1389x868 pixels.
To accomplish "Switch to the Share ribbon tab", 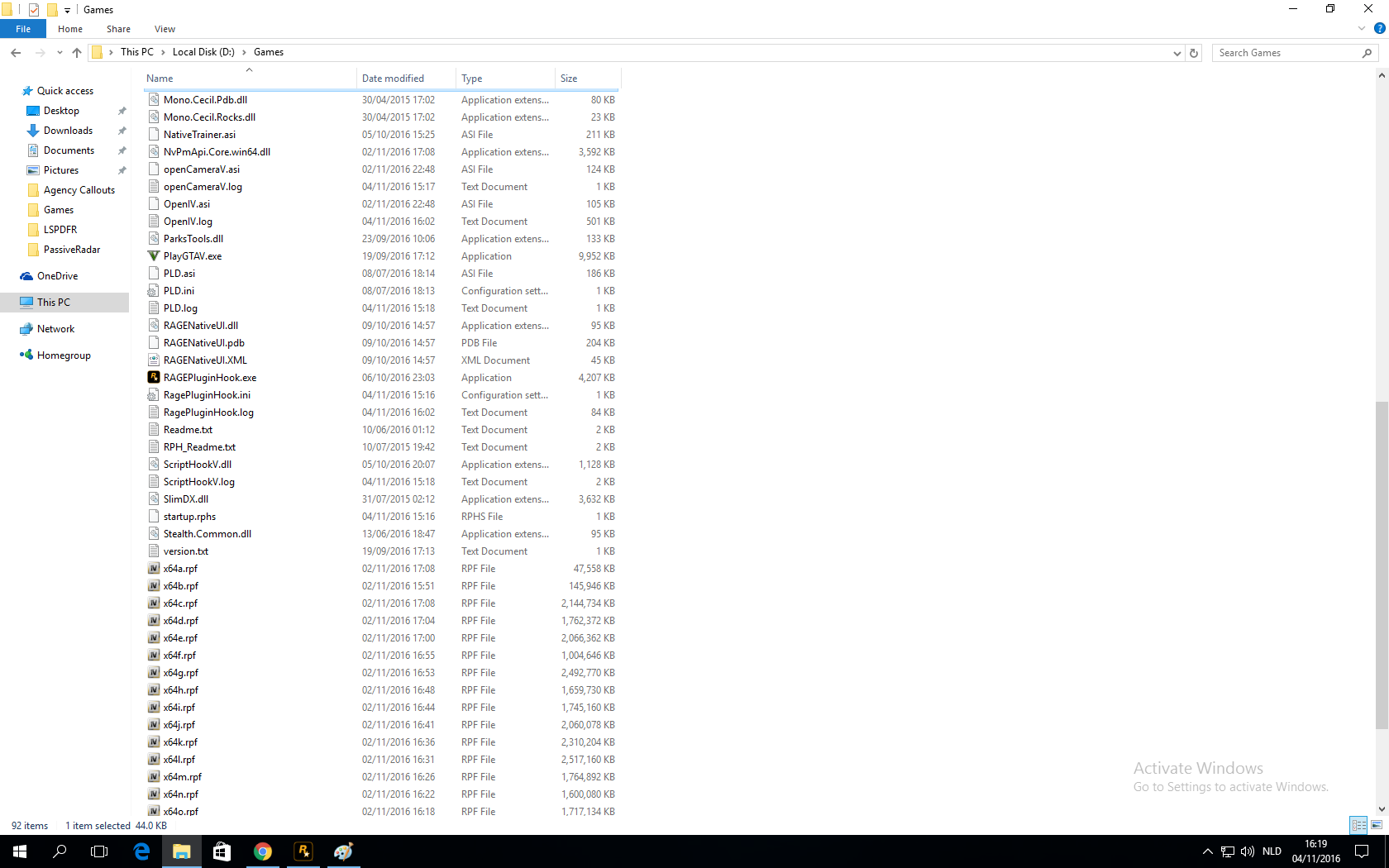I will pyautogui.click(x=118, y=29).
